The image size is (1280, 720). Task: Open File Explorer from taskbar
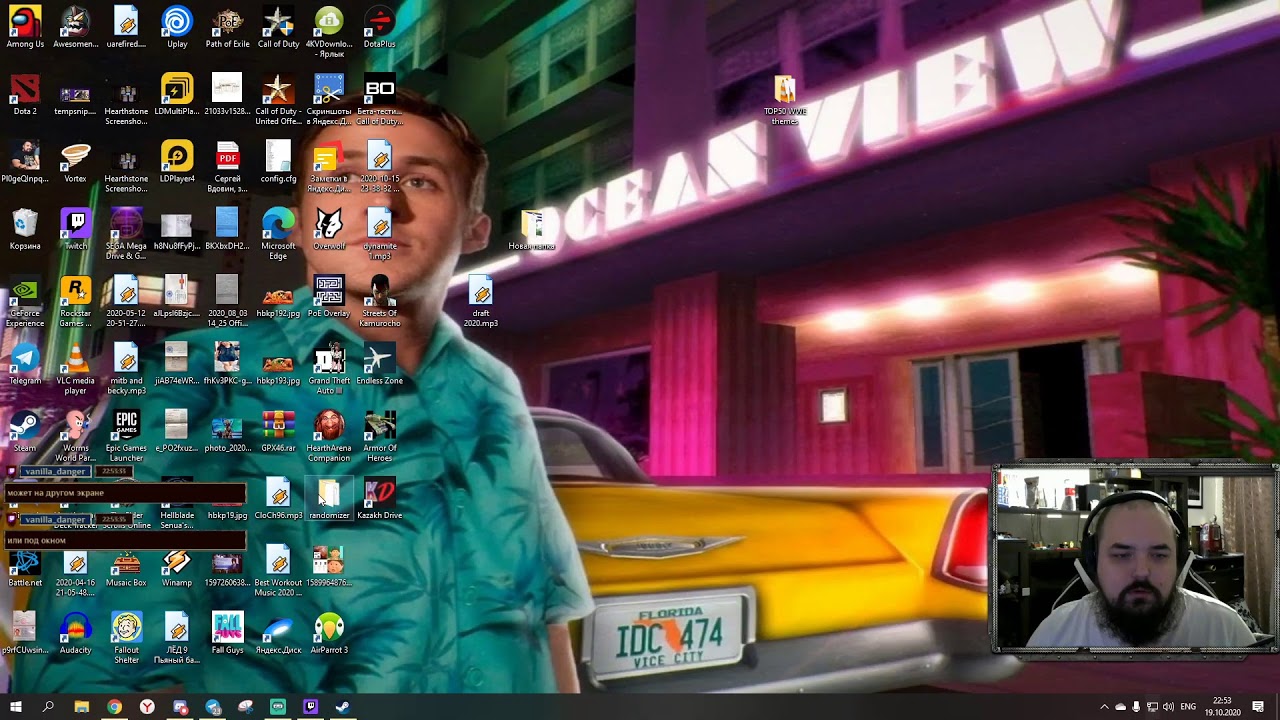click(x=82, y=707)
